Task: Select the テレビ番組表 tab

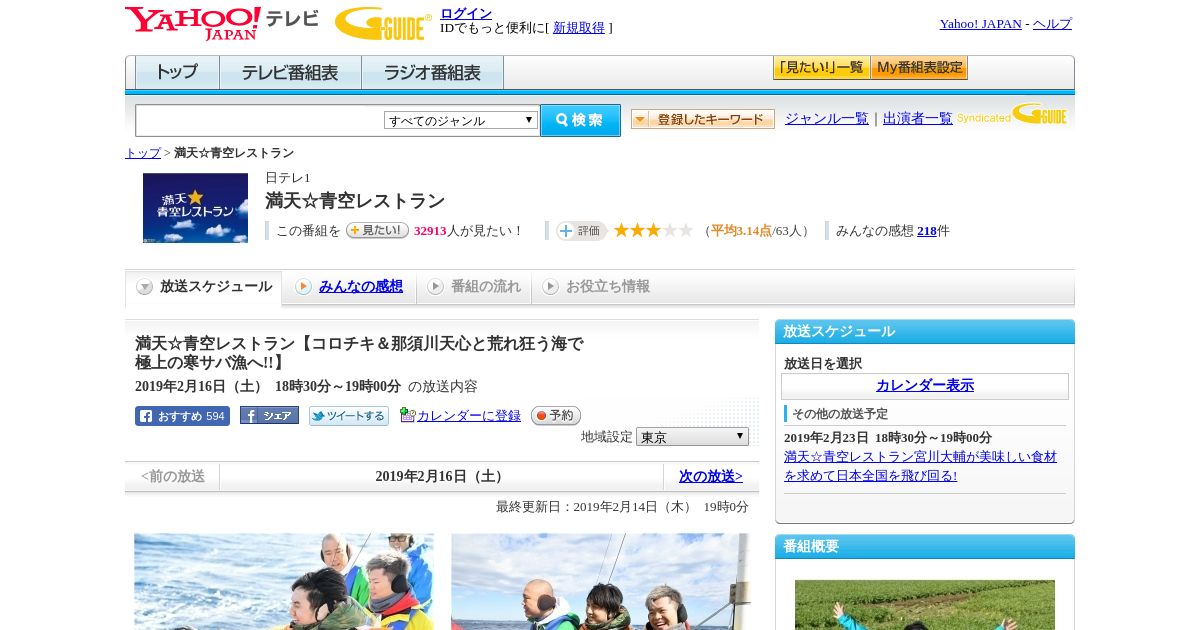Action: click(290, 73)
